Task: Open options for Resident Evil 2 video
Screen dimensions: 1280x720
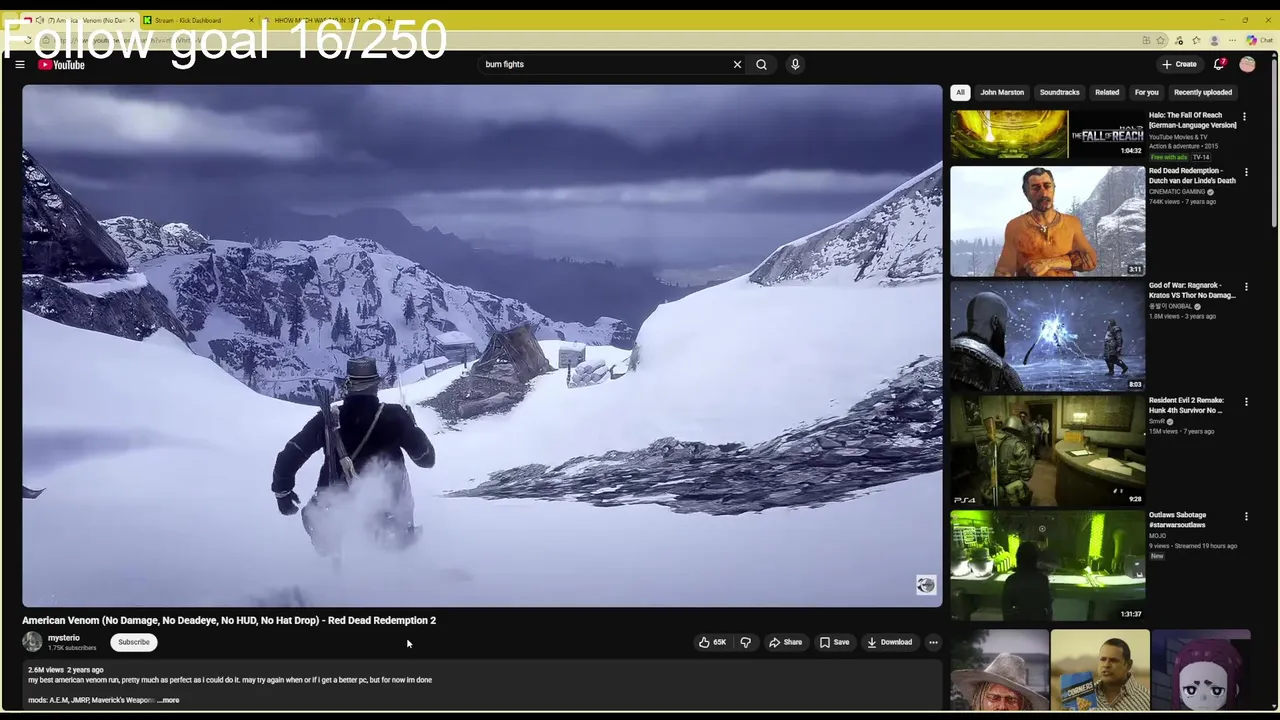Action: click(x=1246, y=402)
